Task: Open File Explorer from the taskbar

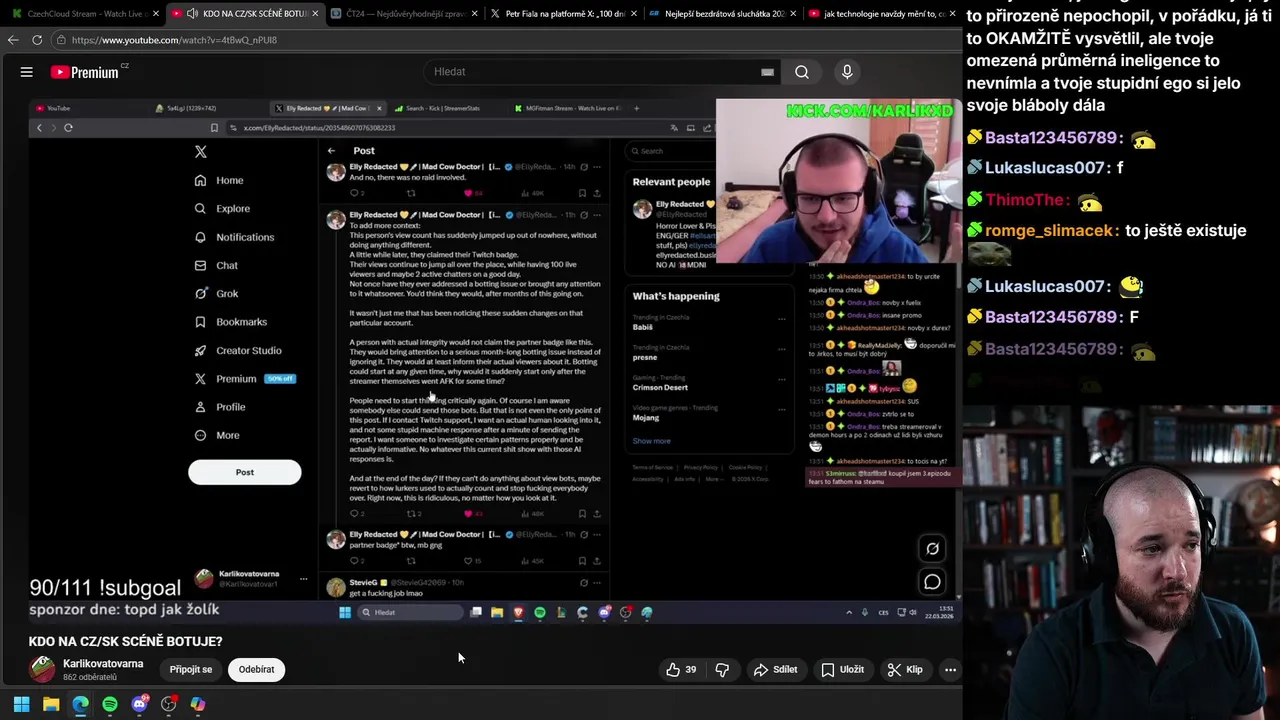Action: [51, 704]
